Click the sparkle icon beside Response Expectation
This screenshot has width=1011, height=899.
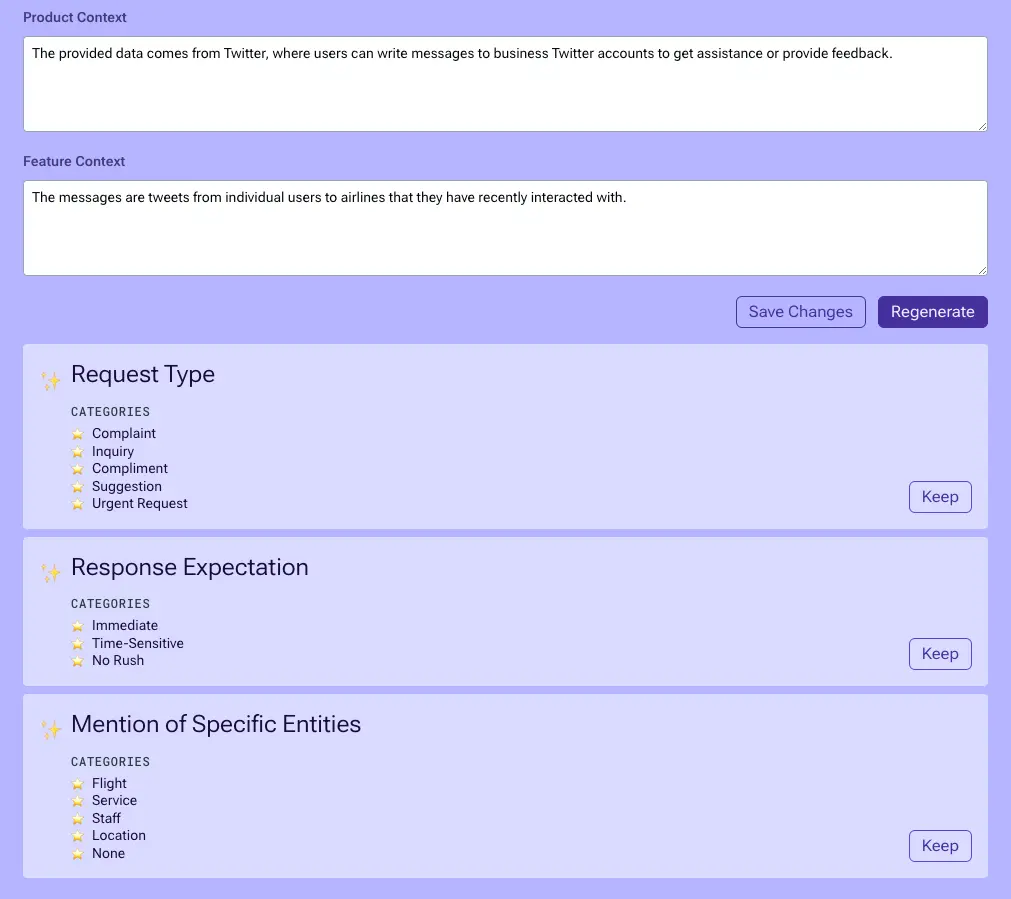click(51, 573)
